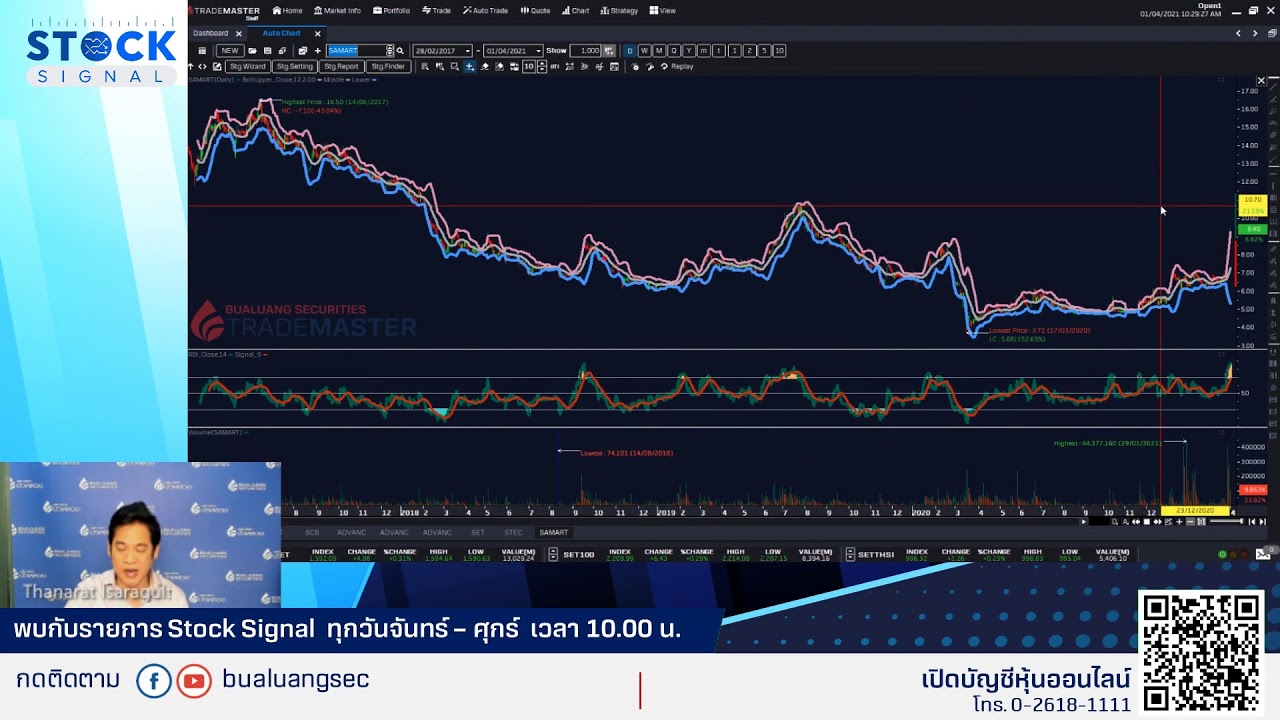
Task: Click the Stg.Finder button
Action: click(x=388, y=66)
